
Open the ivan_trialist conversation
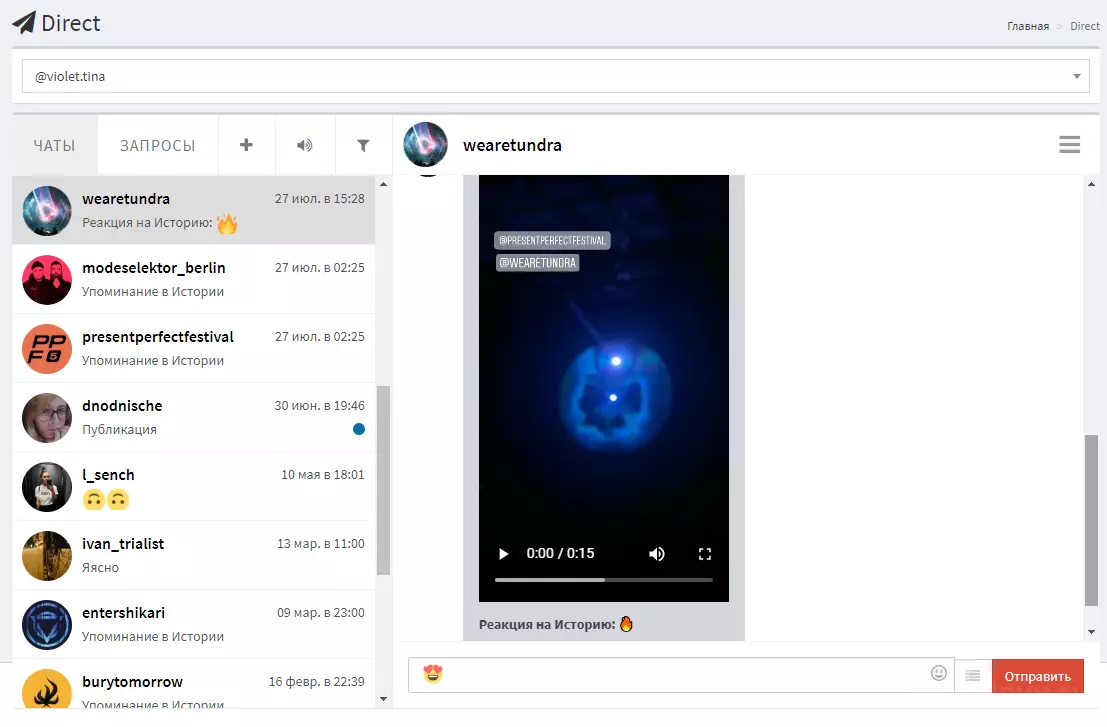pos(193,555)
